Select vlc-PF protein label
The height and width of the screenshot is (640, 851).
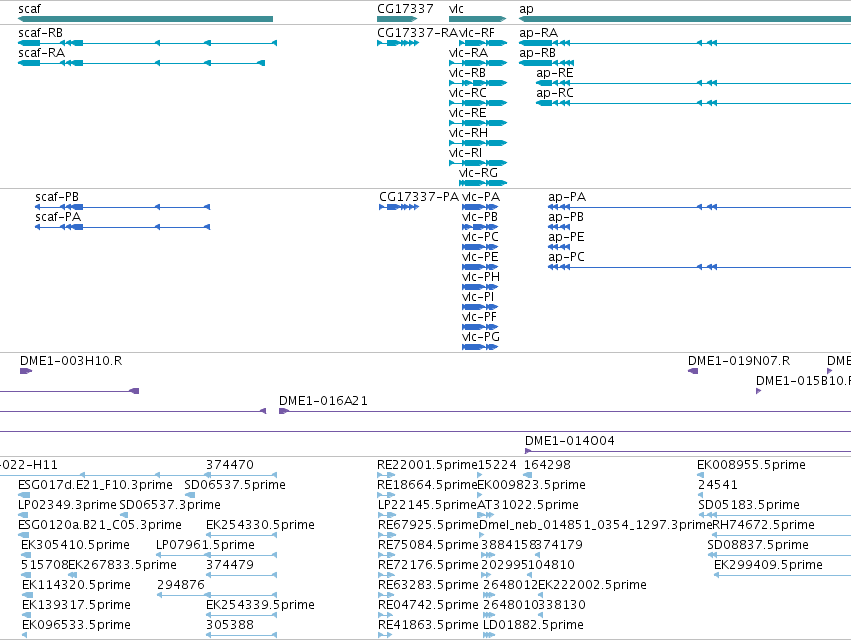(x=479, y=317)
